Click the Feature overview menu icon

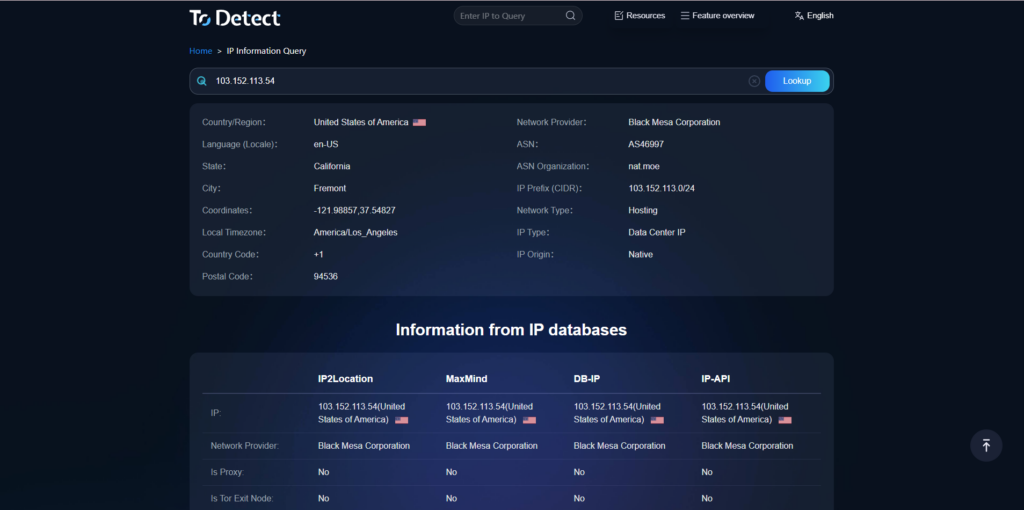(684, 16)
